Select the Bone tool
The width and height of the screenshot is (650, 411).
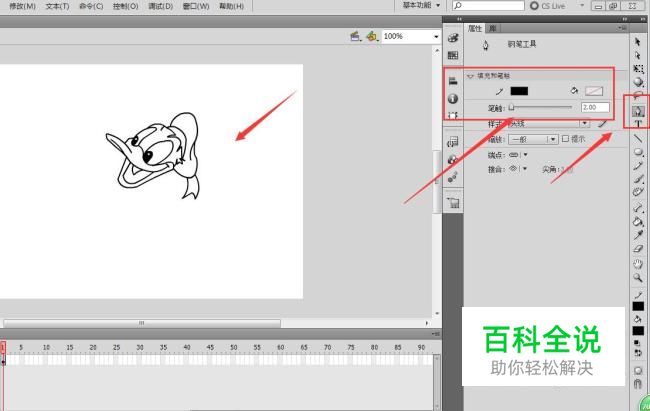(x=638, y=208)
